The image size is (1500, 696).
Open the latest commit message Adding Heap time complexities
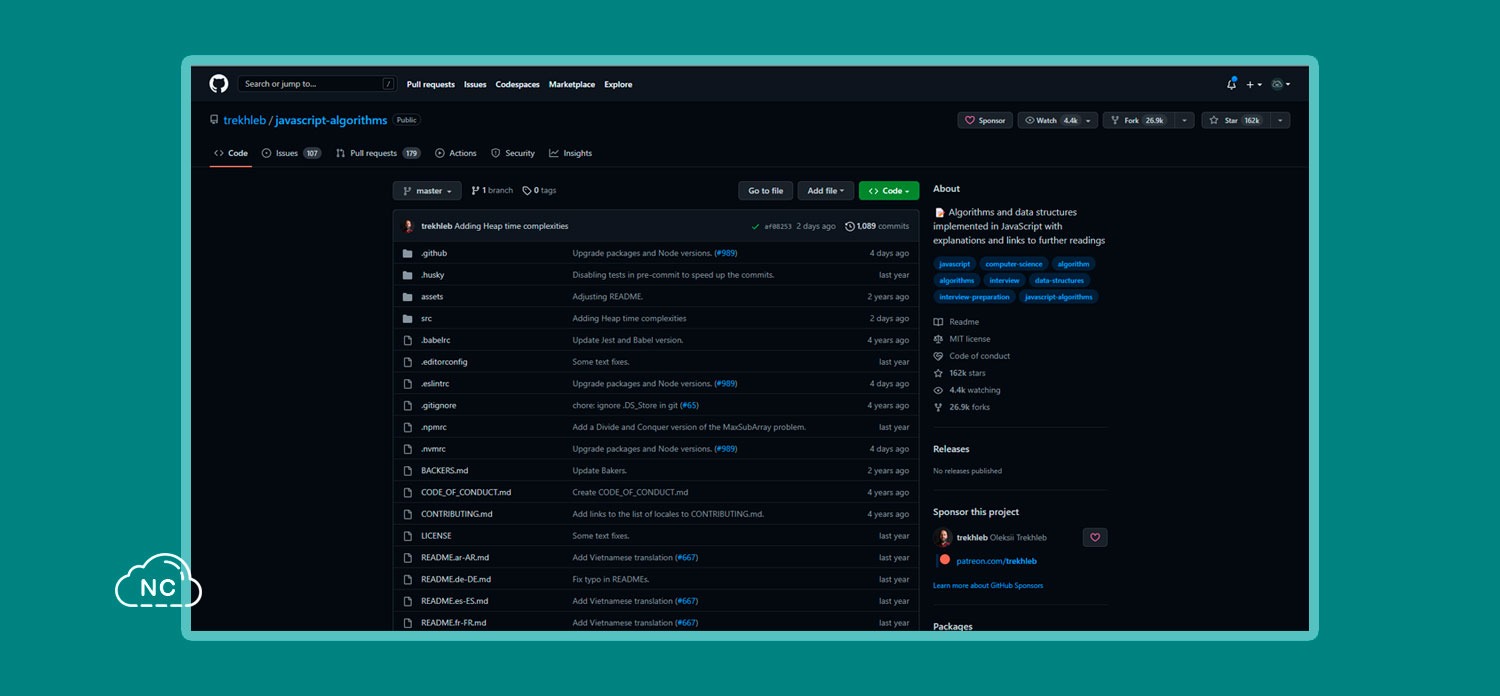click(x=511, y=226)
